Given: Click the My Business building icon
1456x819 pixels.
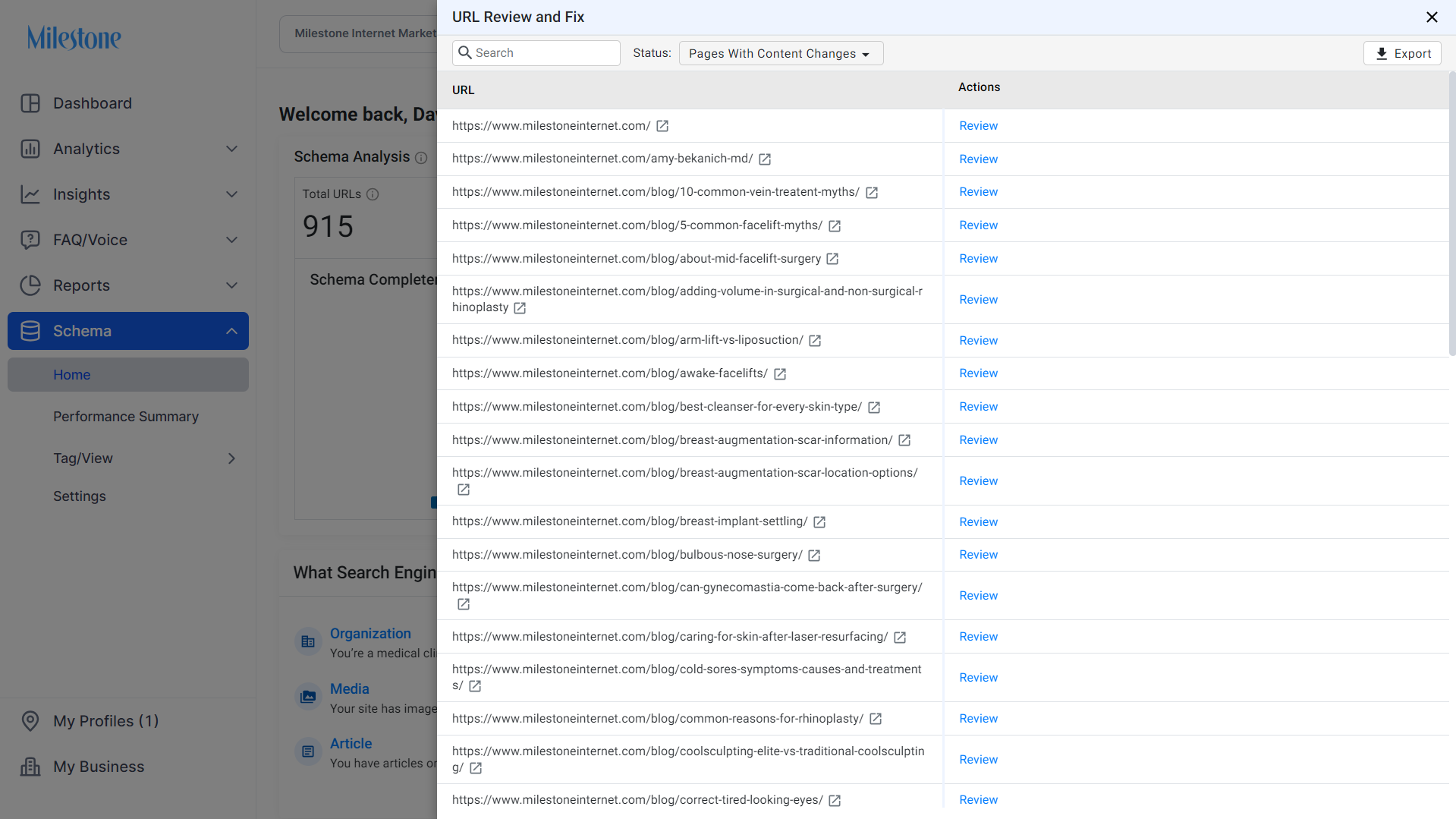Looking at the screenshot, I should pyautogui.click(x=30, y=767).
